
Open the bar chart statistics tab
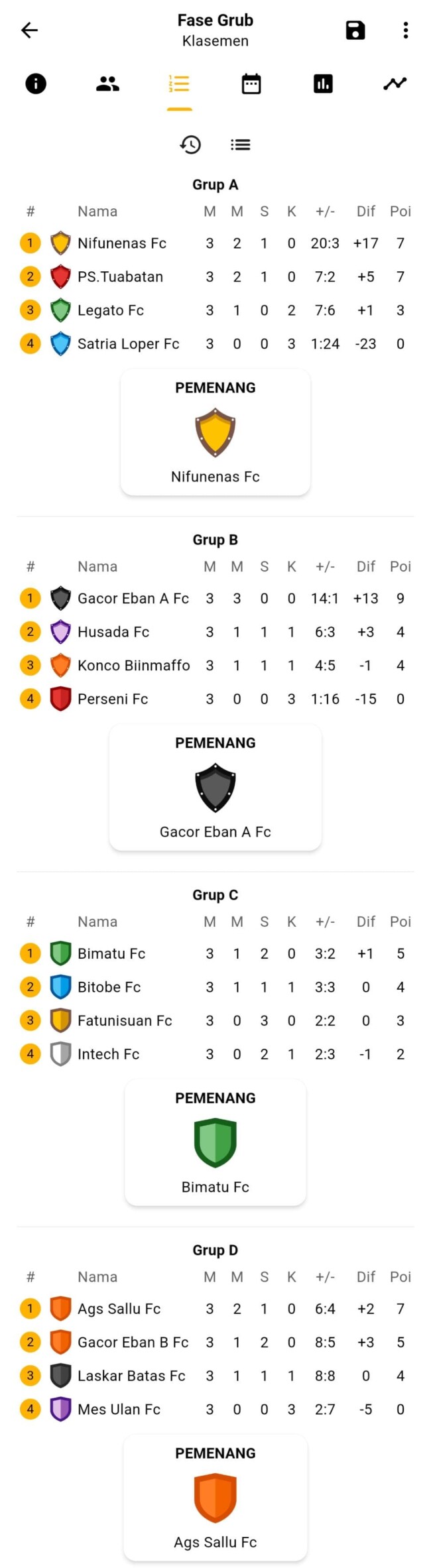(323, 84)
